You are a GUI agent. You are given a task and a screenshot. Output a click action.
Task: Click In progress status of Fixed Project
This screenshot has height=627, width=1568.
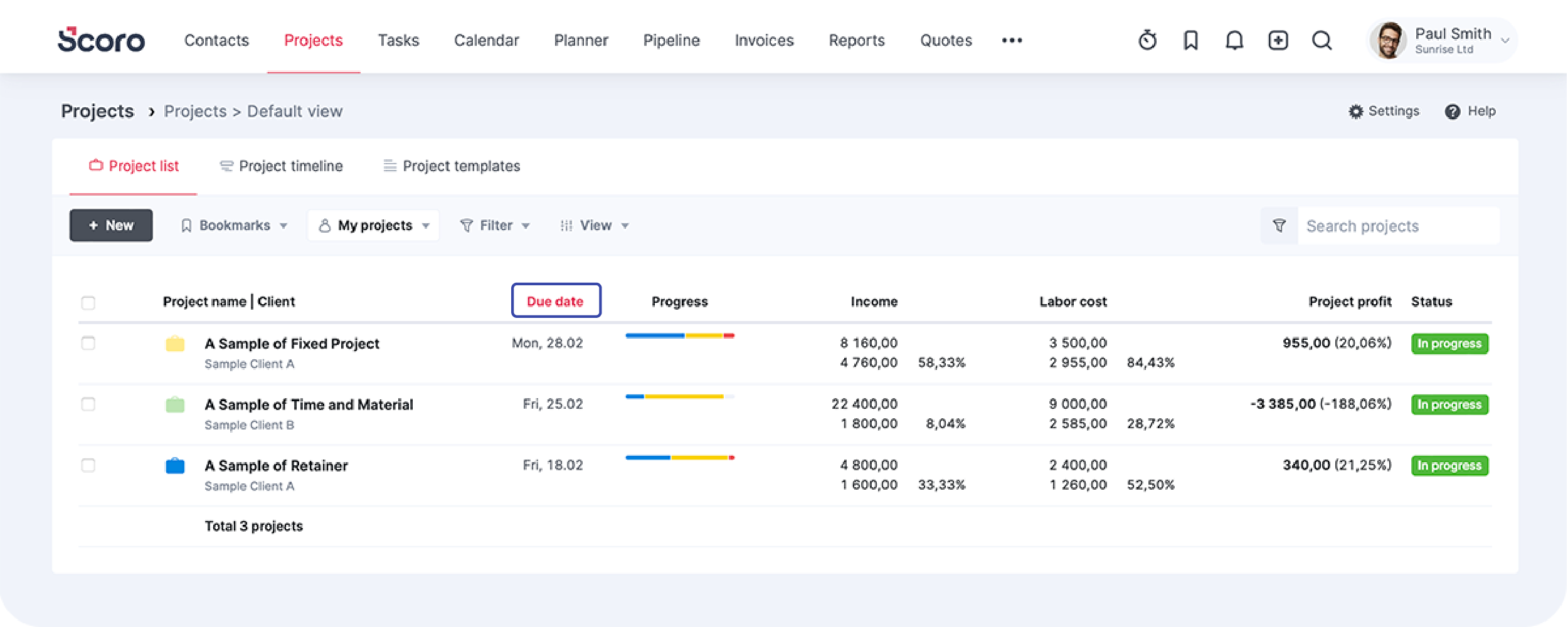1449,344
